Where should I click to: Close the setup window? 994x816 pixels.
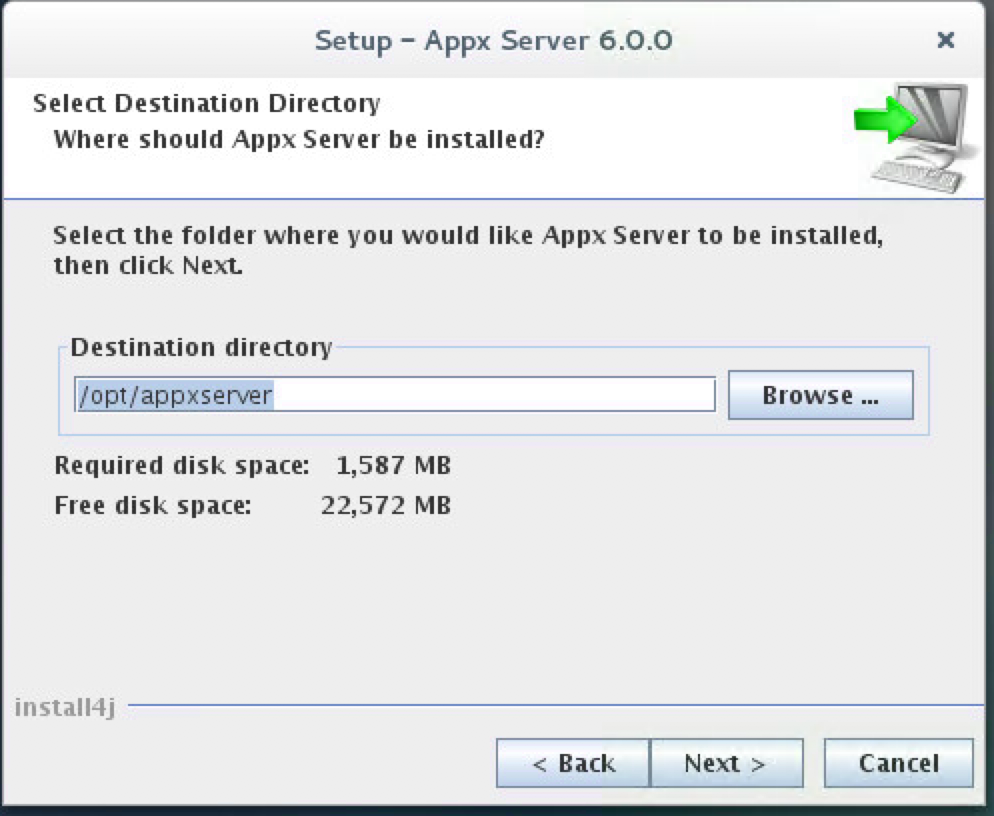945,41
